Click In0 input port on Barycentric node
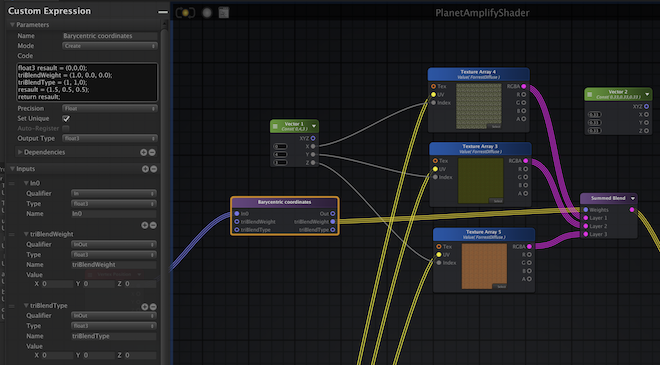660x365 pixels. [237, 214]
